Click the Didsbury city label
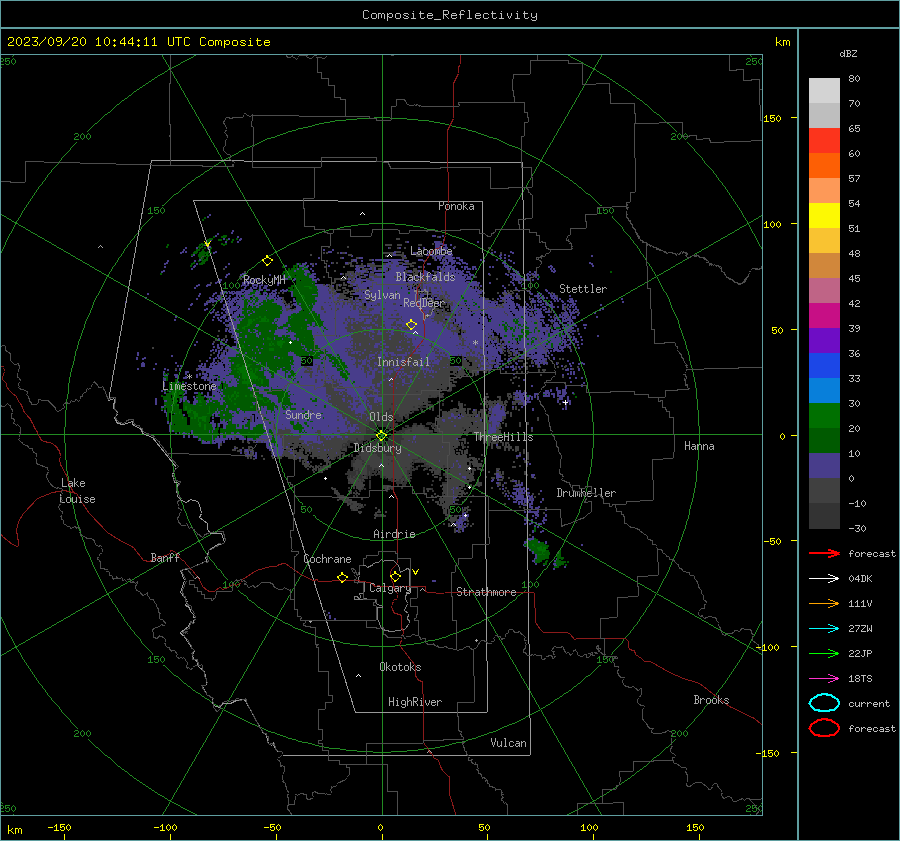 click(x=377, y=448)
